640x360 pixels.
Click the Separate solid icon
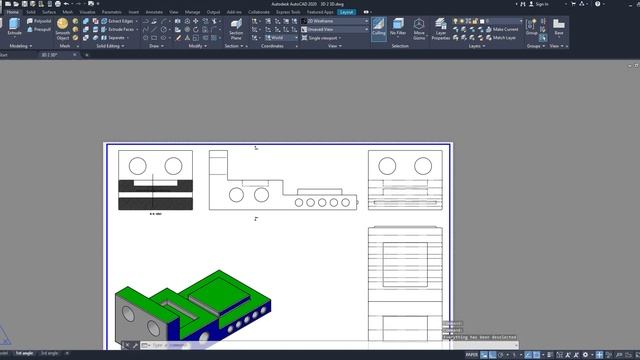pos(104,38)
